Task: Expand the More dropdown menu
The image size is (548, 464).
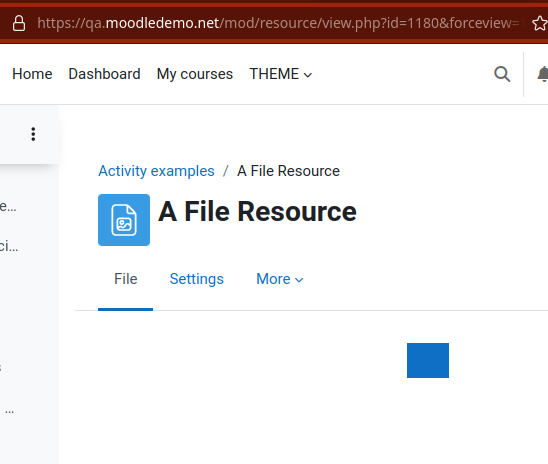Action: (280, 279)
